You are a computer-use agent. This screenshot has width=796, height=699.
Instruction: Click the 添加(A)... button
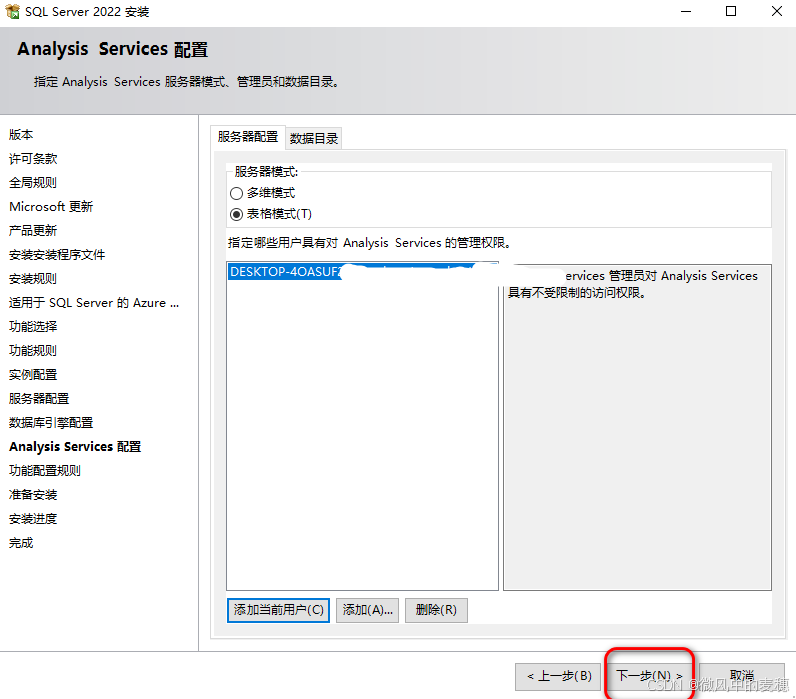coord(368,610)
